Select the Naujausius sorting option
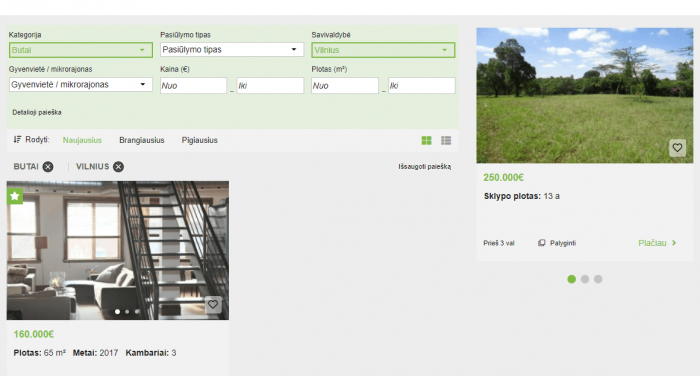Screen dimensions: 700x376 tap(82, 140)
